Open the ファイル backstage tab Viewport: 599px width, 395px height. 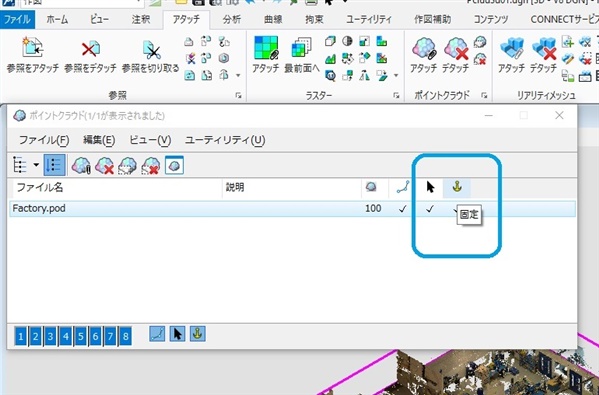(17, 19)
